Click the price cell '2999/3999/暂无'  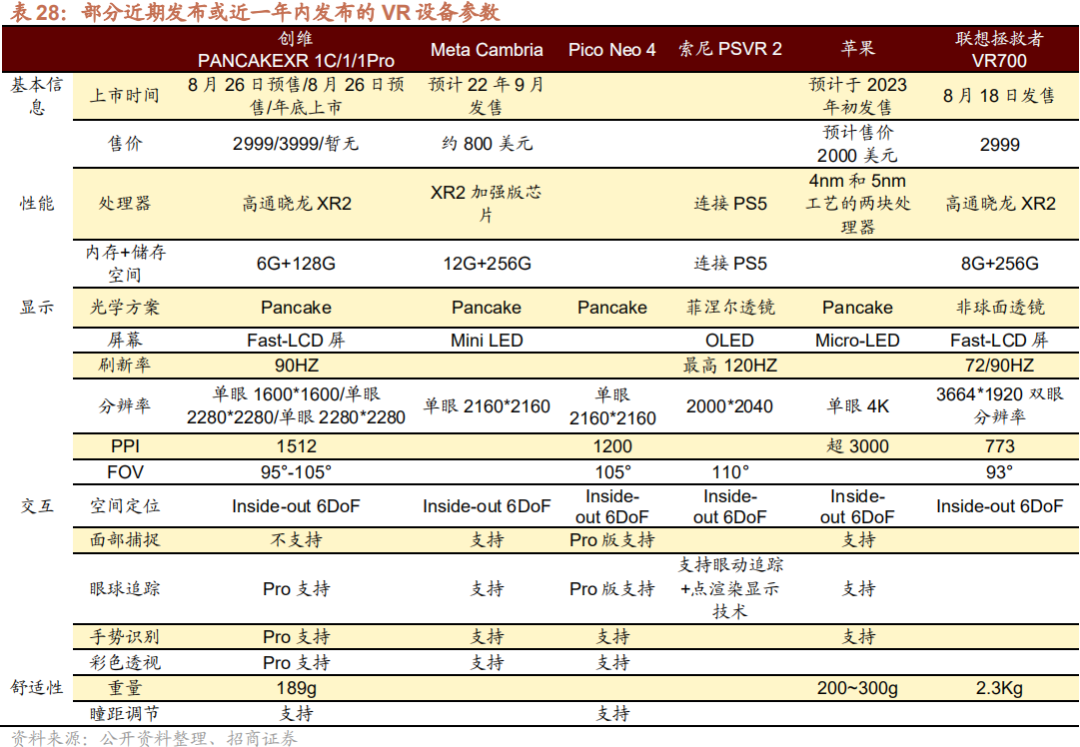click(295, 143)
